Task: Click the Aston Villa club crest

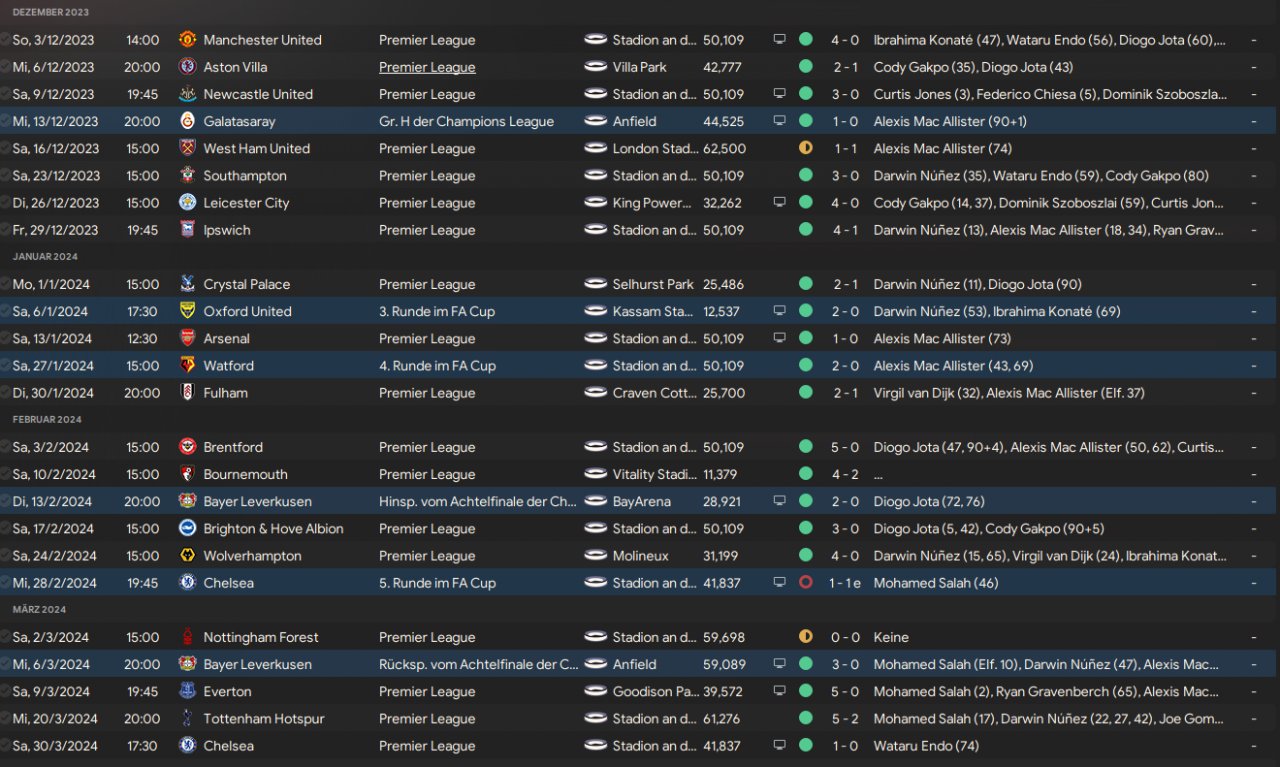Action: point(187,67)
